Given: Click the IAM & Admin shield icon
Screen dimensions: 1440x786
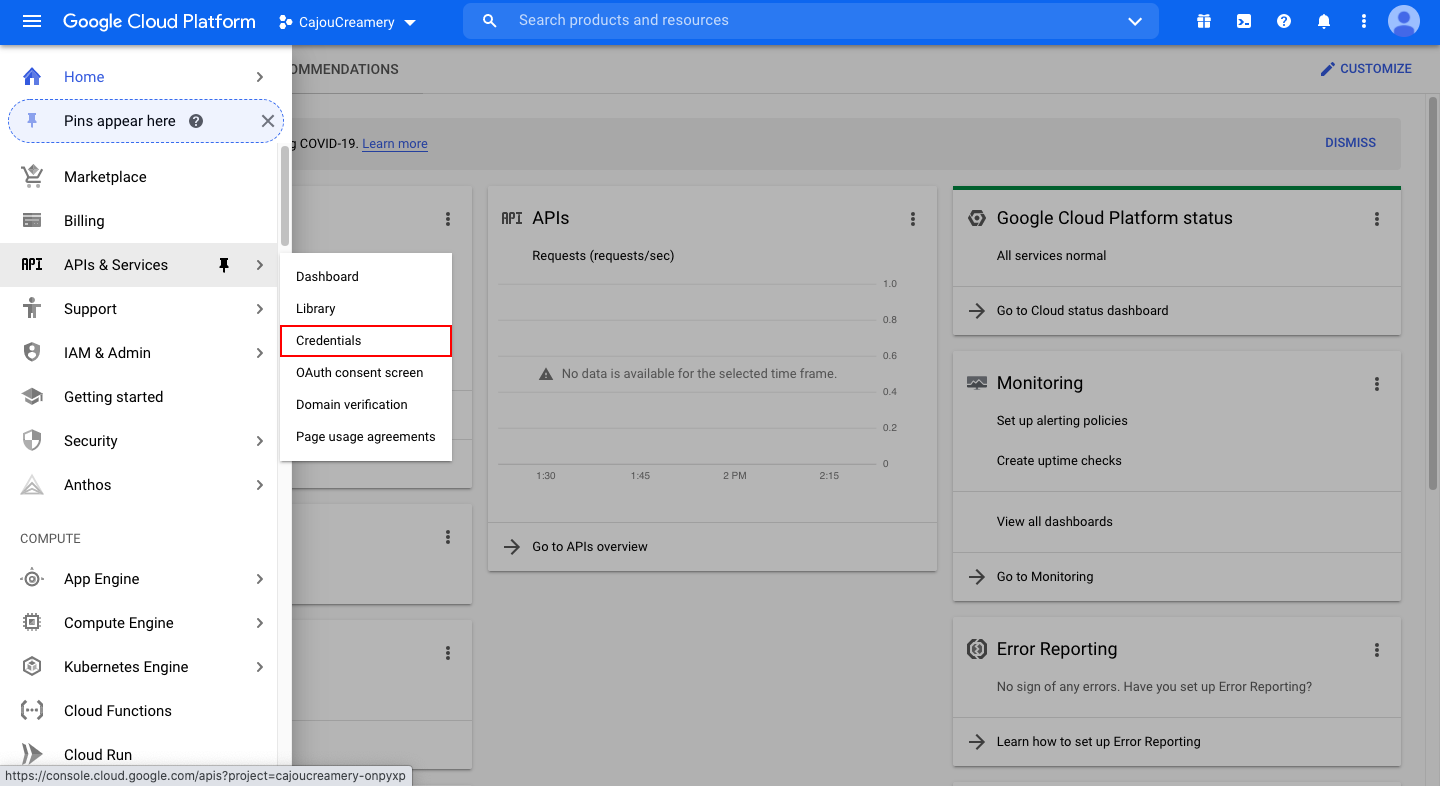Looking at the screenshot, I should point(32,353).
